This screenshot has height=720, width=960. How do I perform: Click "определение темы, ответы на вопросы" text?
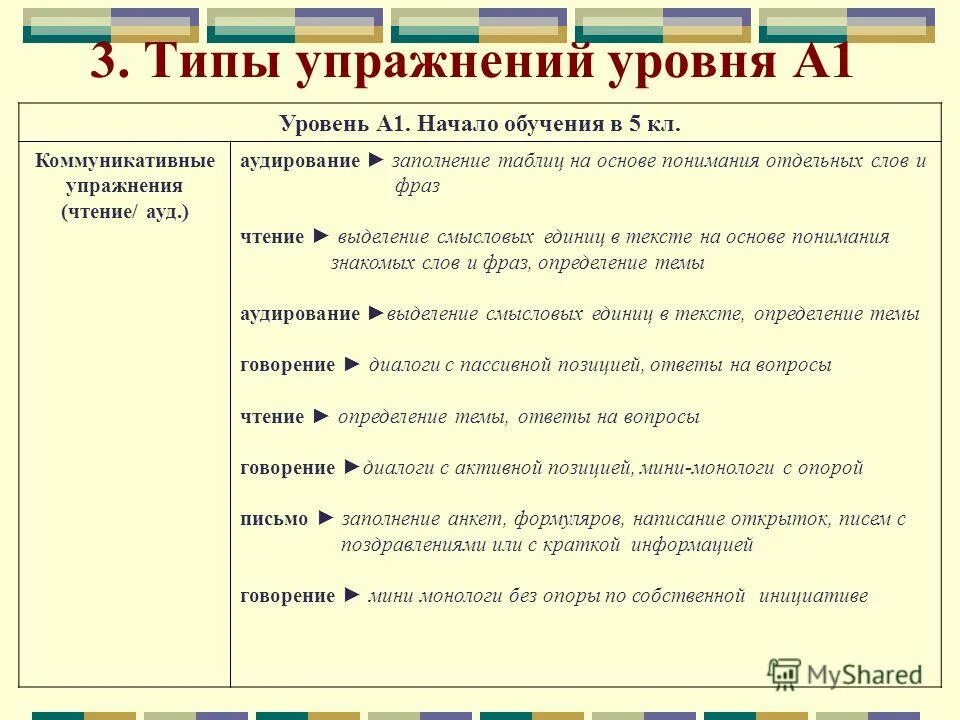click(x=519, y=417)
